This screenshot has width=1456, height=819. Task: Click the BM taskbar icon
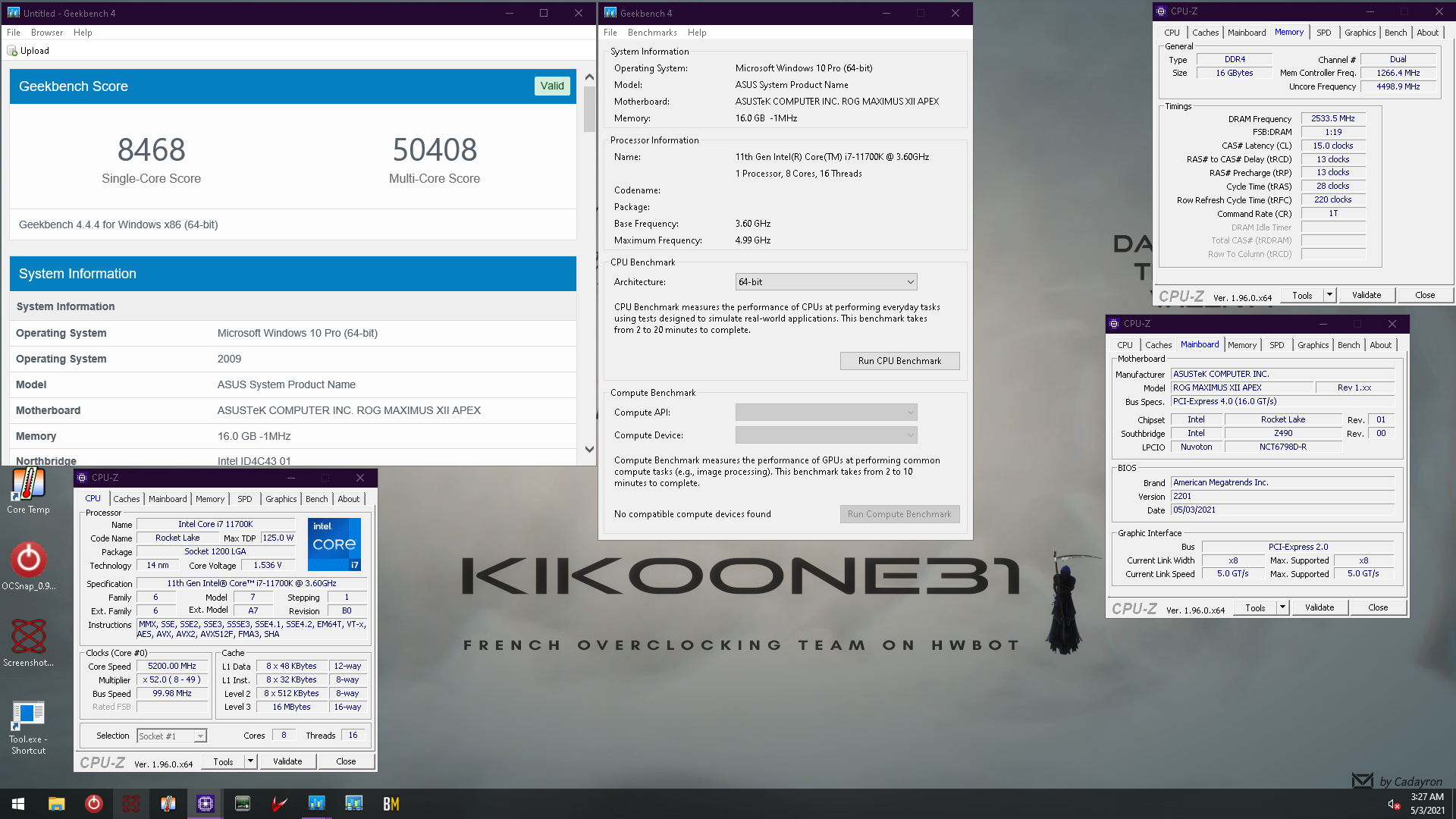[x=391, y=804]
